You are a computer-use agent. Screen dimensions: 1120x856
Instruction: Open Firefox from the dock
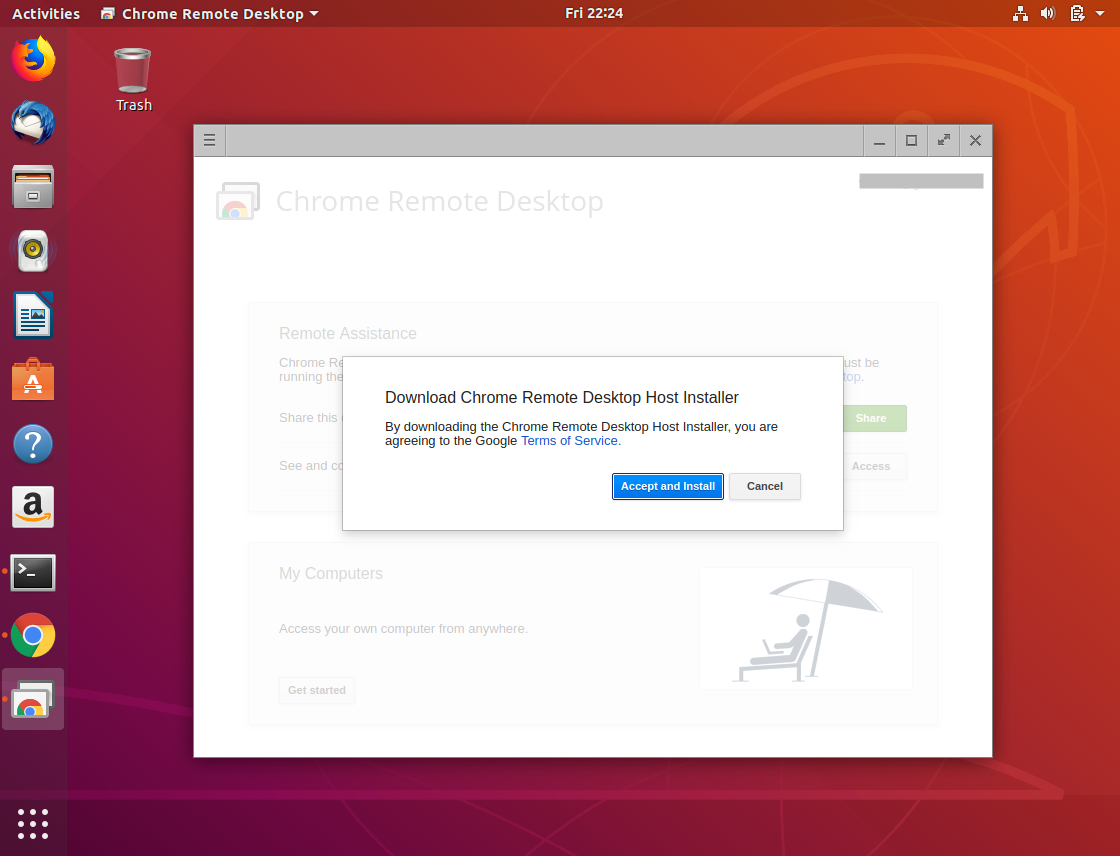(32, 59)
